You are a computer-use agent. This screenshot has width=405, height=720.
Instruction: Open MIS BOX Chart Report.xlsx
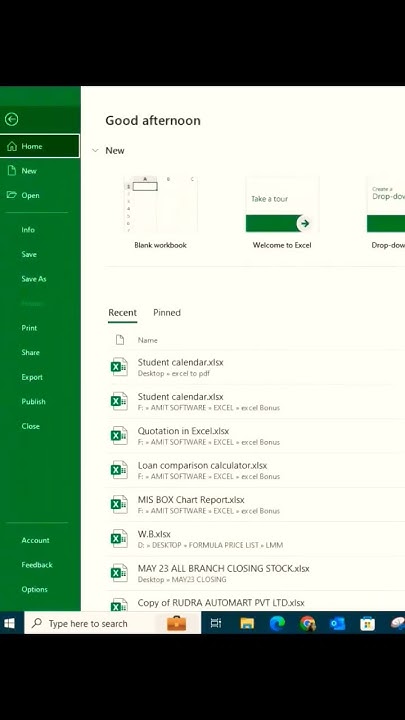point(255,505)
